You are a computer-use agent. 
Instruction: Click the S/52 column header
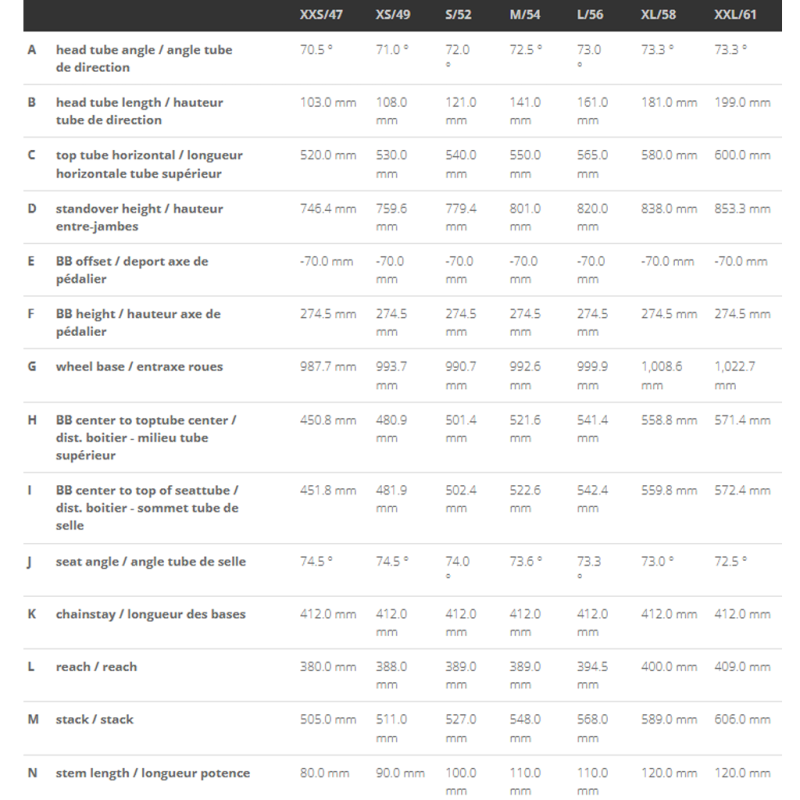(460, 16)
